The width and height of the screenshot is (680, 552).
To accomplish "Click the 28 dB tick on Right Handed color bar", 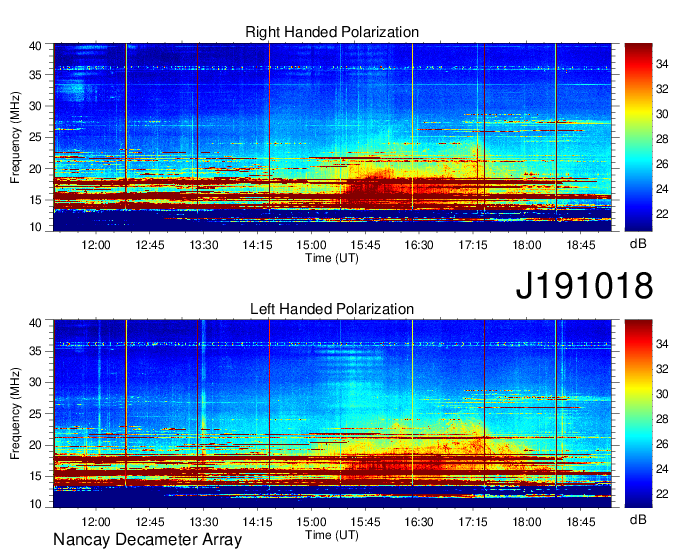I will pos(662,139).
